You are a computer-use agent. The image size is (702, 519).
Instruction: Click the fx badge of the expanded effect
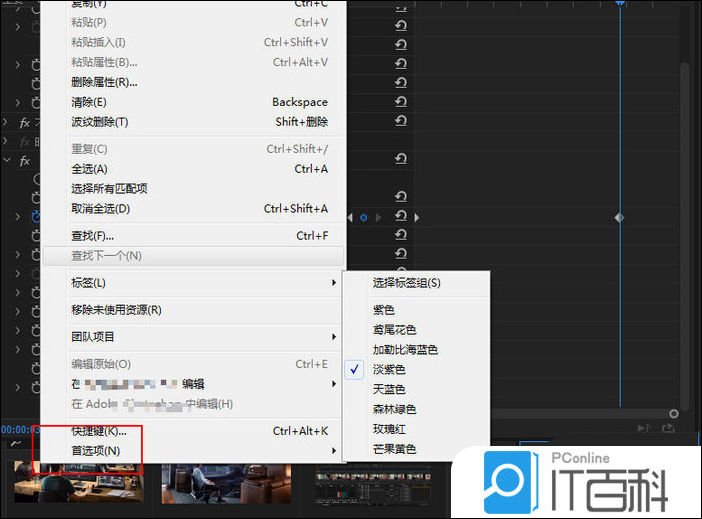[25, 161]
